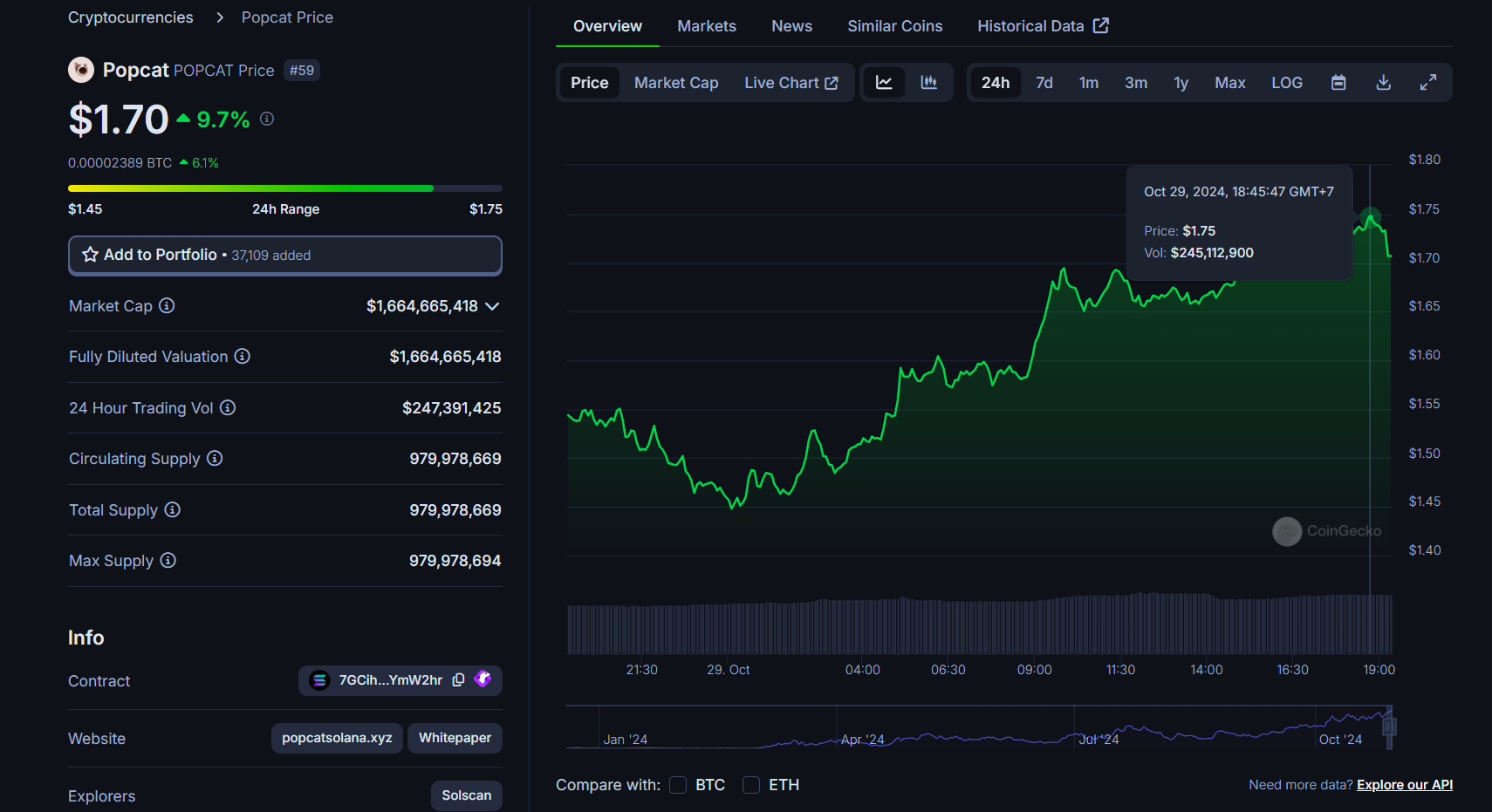The width and height of the screenshot is (1492, 812).
Task: Open the Explore our API link
Action: click(1404, 785)
